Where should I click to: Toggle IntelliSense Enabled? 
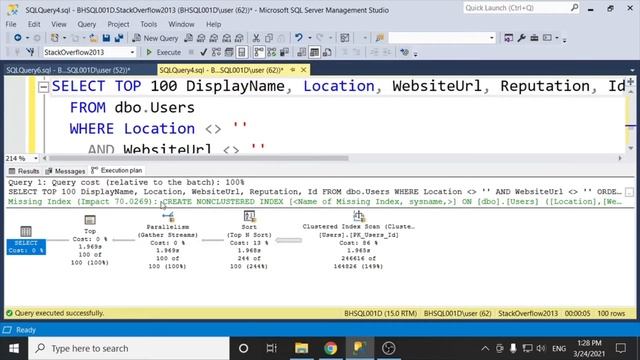(x=242, y=52)
